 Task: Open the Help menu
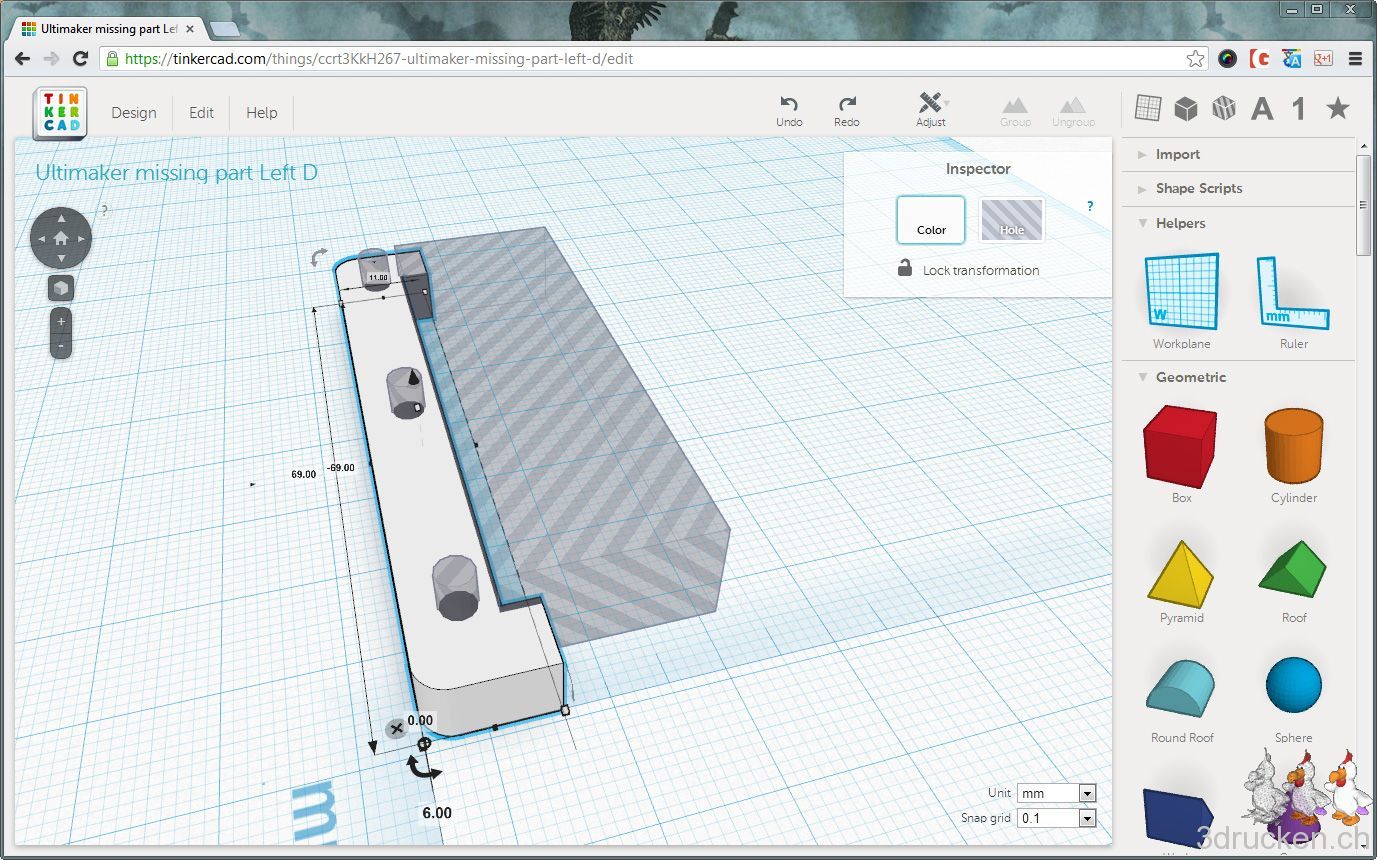[262, 113]
